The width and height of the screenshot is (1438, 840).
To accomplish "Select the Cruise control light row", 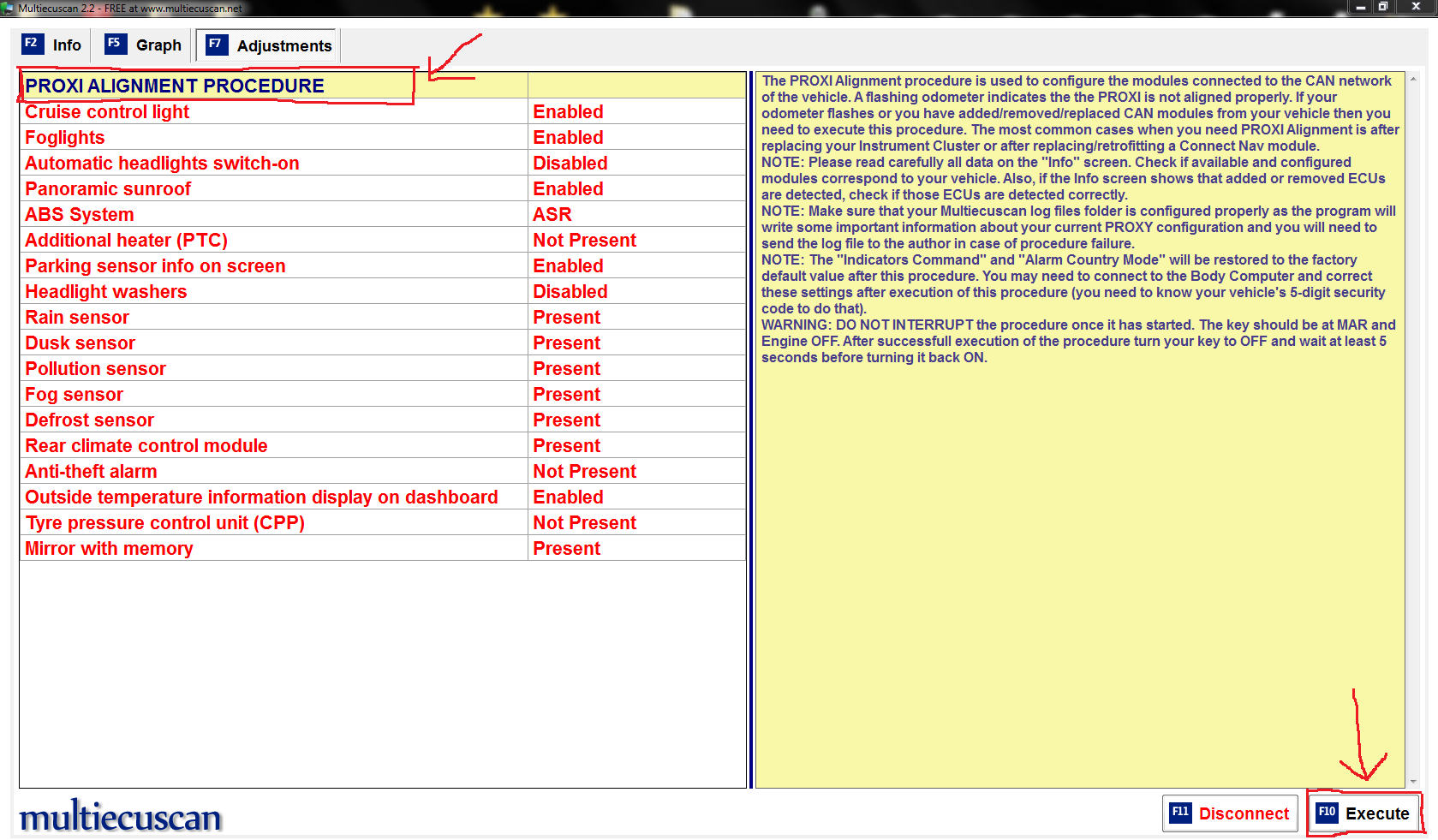I will coord(107,112).
